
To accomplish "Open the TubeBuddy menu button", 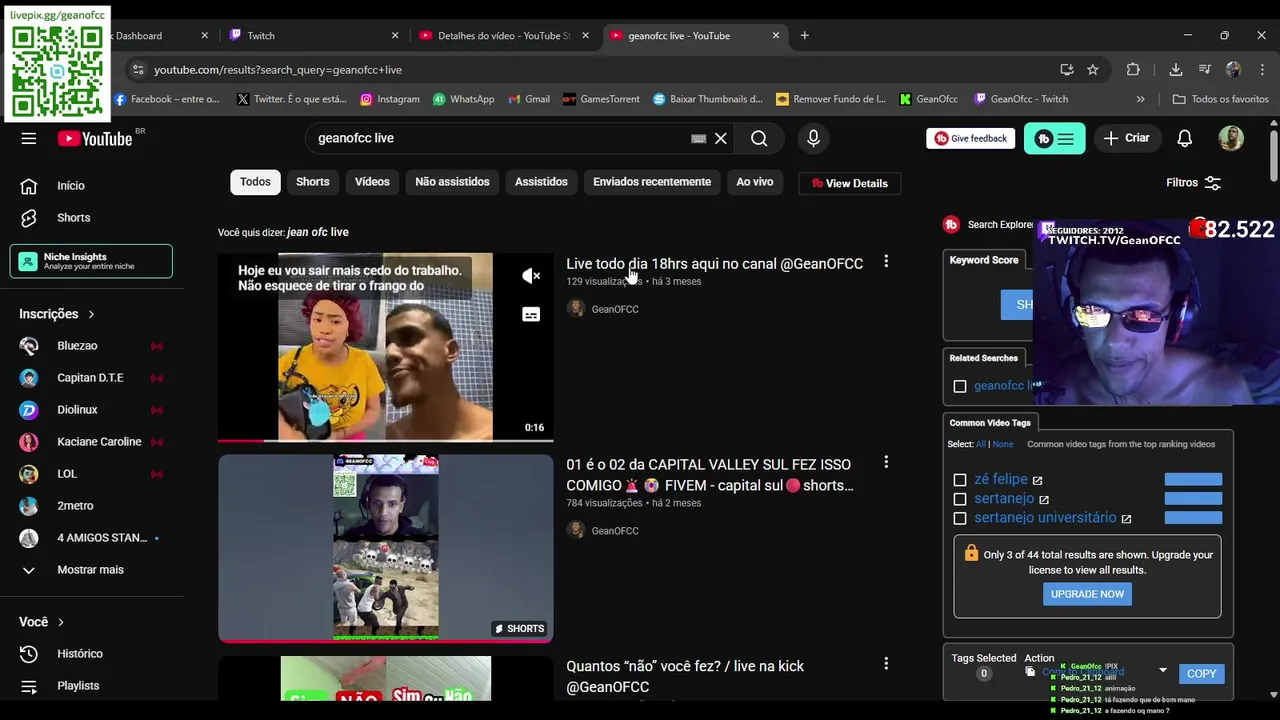I will tap(1054, 138).
